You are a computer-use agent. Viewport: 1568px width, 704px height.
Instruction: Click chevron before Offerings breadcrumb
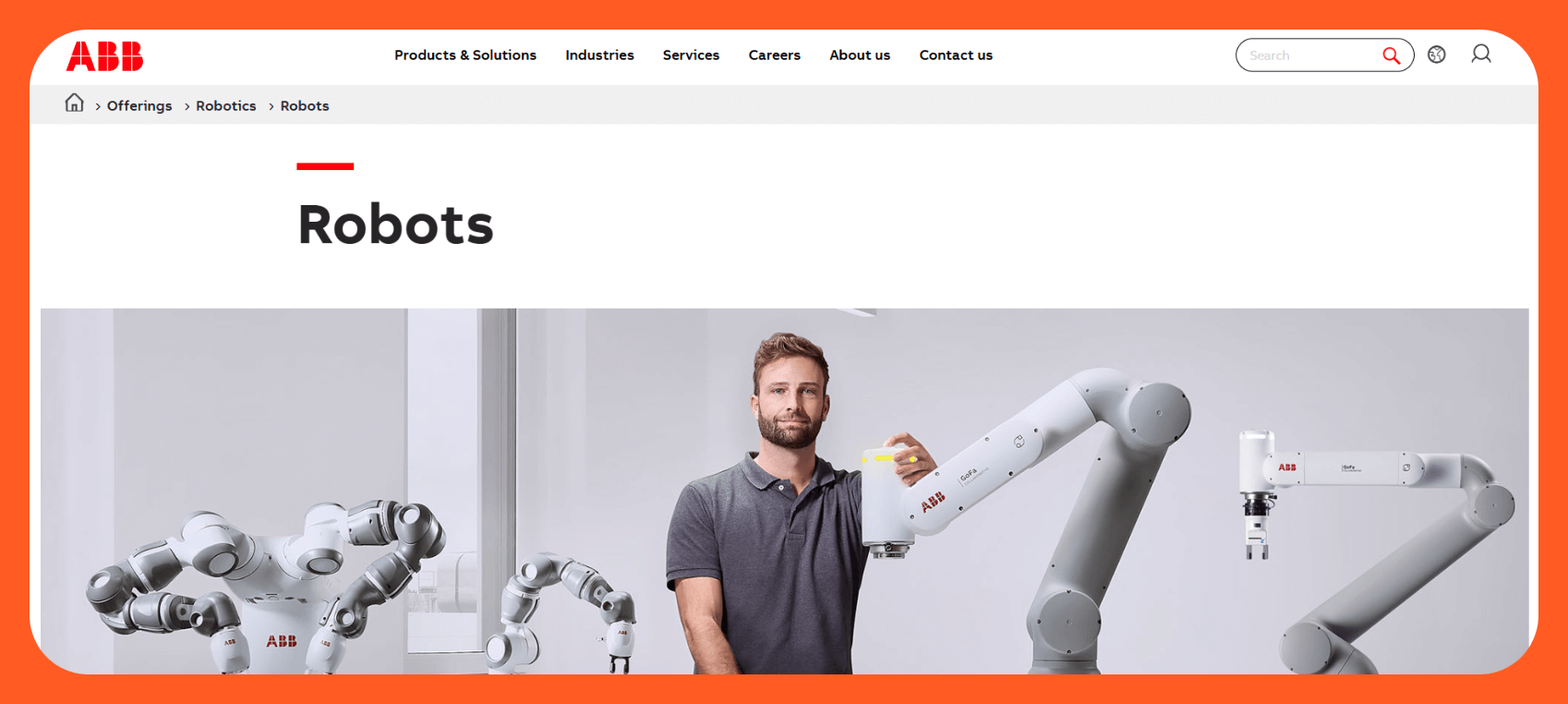click(x=98, y=107)
